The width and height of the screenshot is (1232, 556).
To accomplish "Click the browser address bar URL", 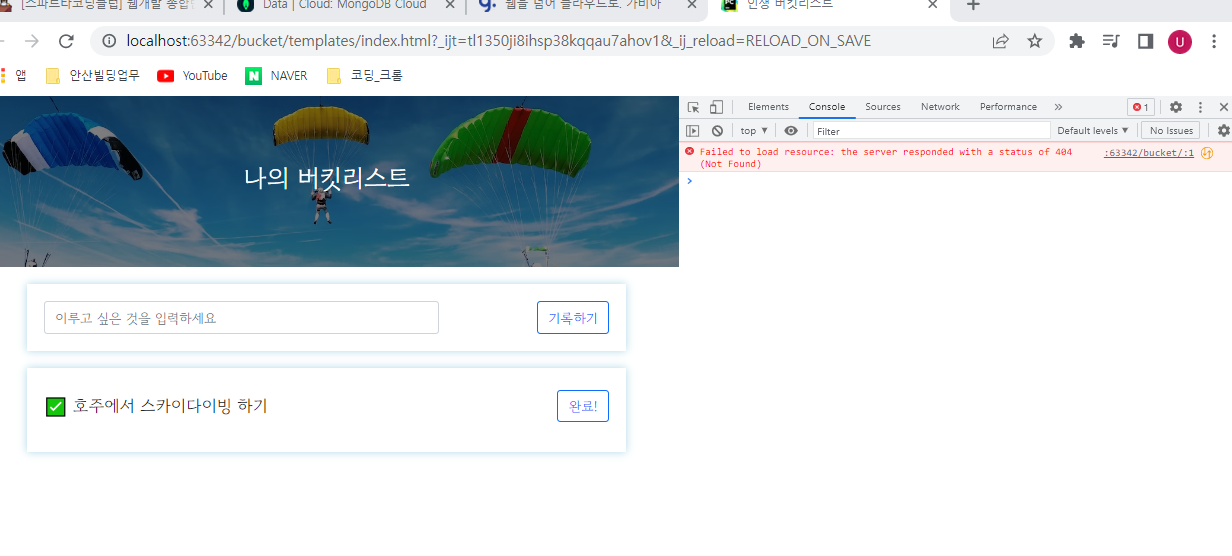I will [x=498, y=41].
